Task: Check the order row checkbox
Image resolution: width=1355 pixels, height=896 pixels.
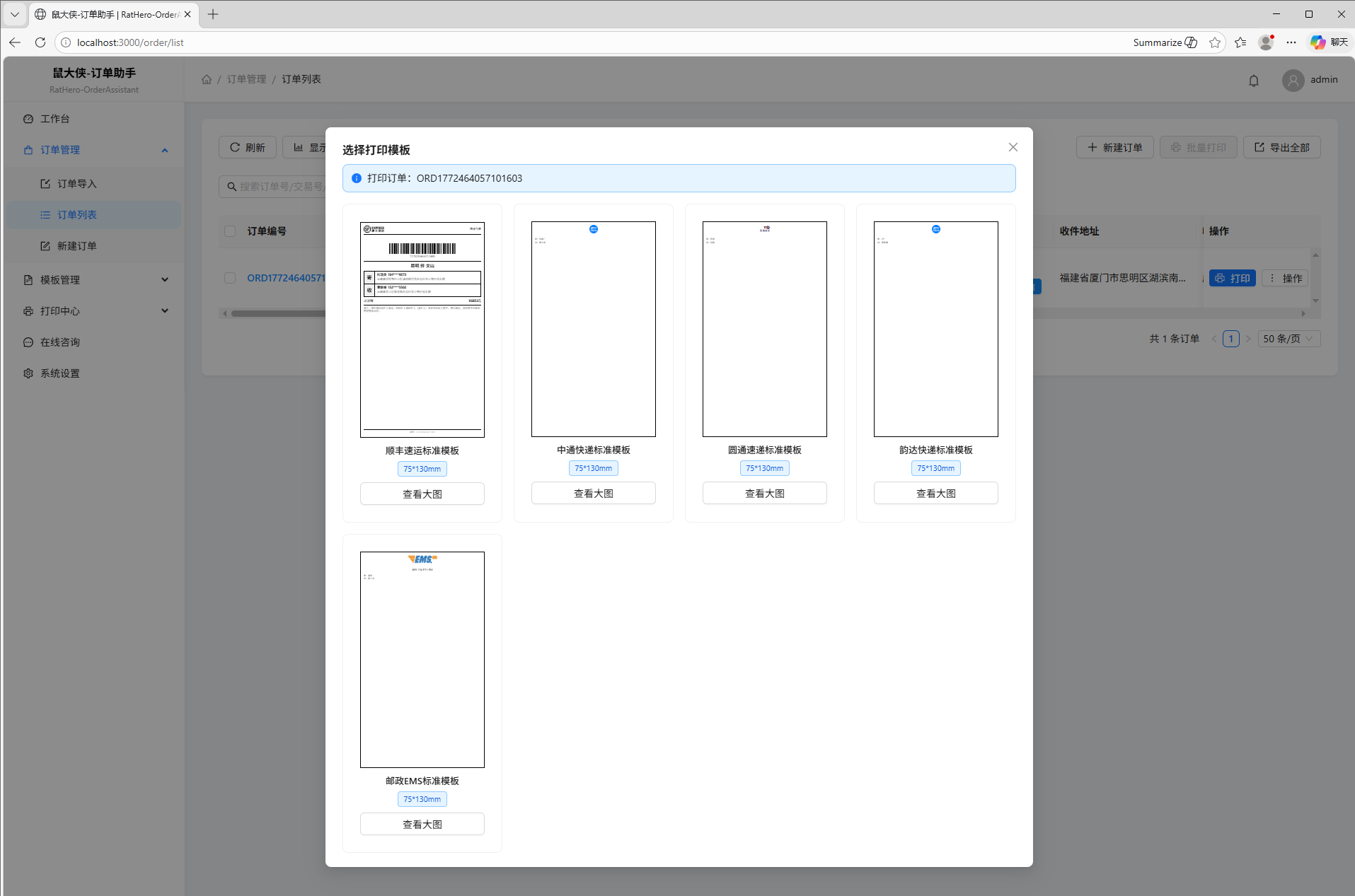Action: (230, 278)
